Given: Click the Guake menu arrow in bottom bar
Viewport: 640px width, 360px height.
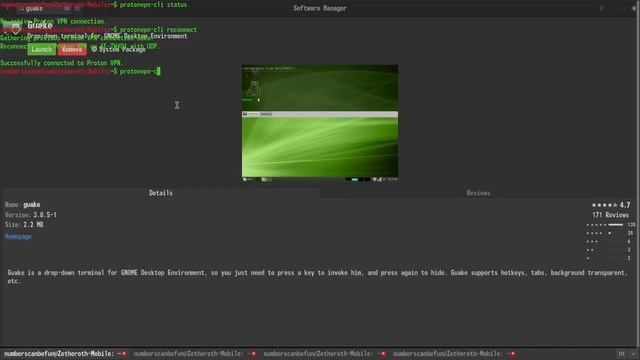Looking at the screenshot, I should pos(633,354).
